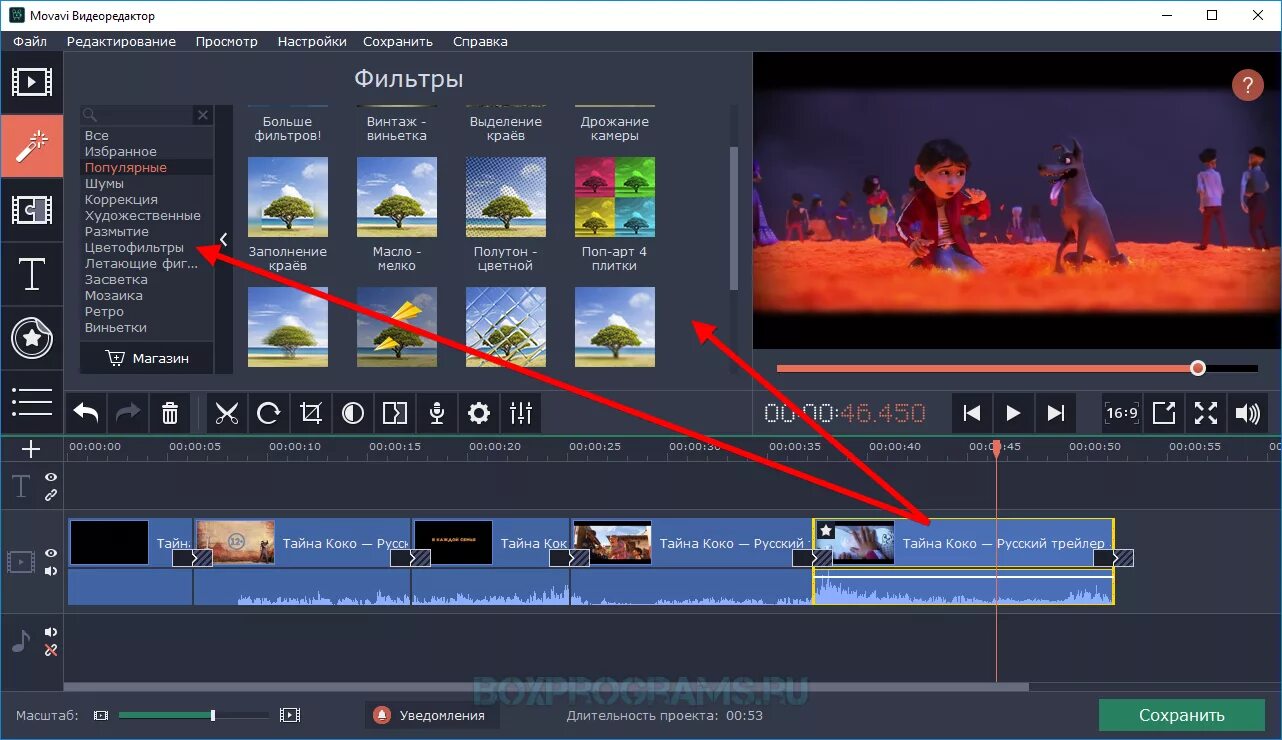This screenshot has width=1282, height=740.
Task: Open the More tools list icon
Action: tap(32, 401)
